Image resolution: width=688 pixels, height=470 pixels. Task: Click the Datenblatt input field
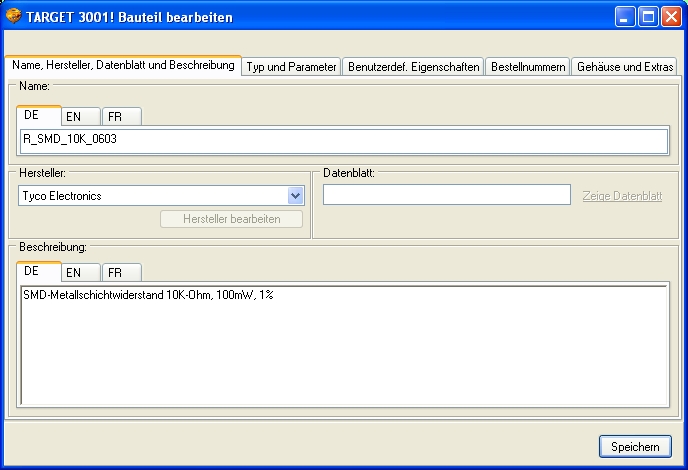(x=446, y=195)
